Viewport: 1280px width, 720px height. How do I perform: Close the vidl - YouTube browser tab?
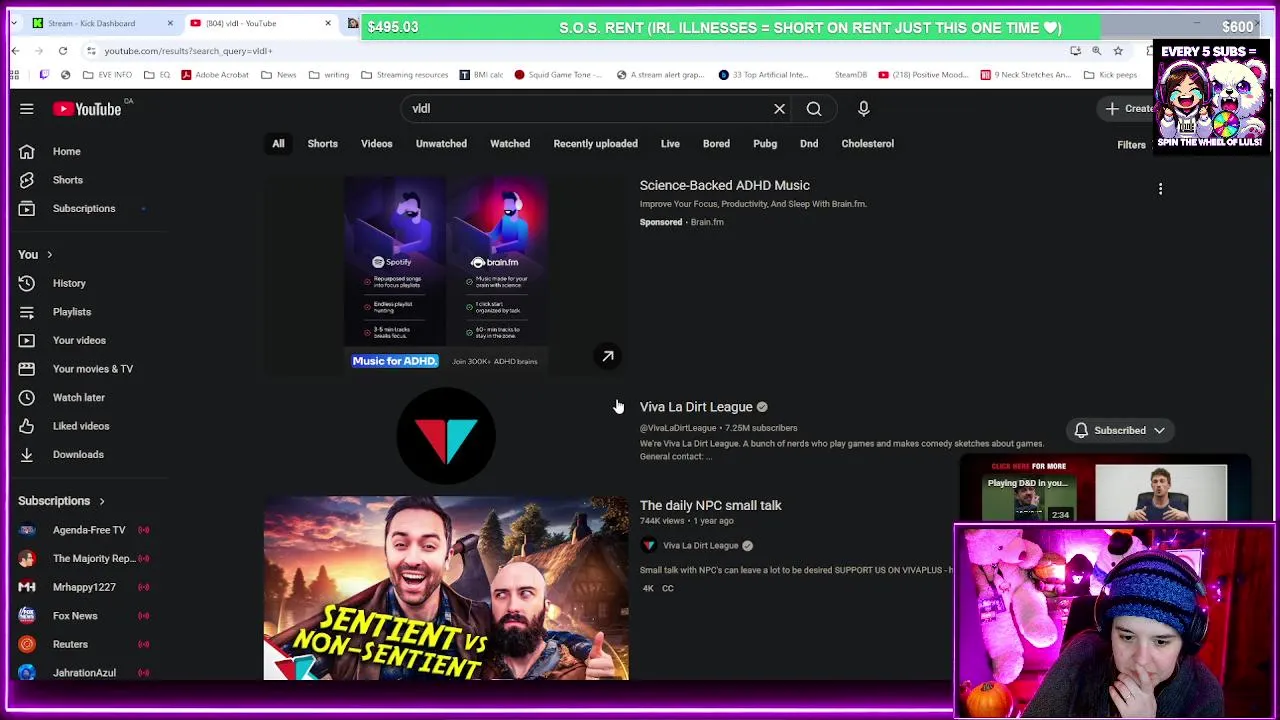coord(327,23)
